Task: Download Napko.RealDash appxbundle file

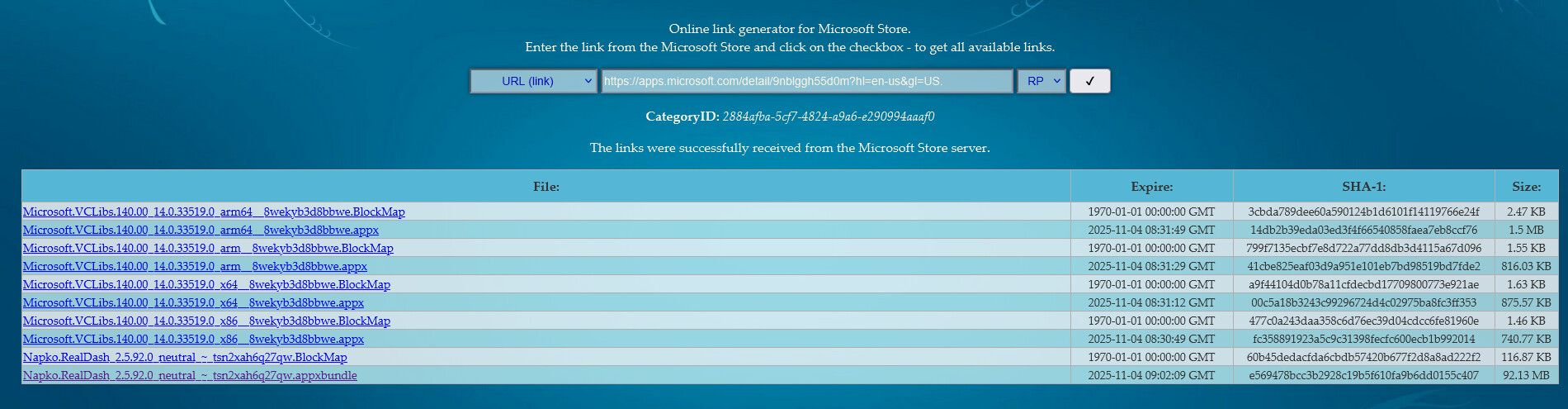Action: tap(190, 376)
